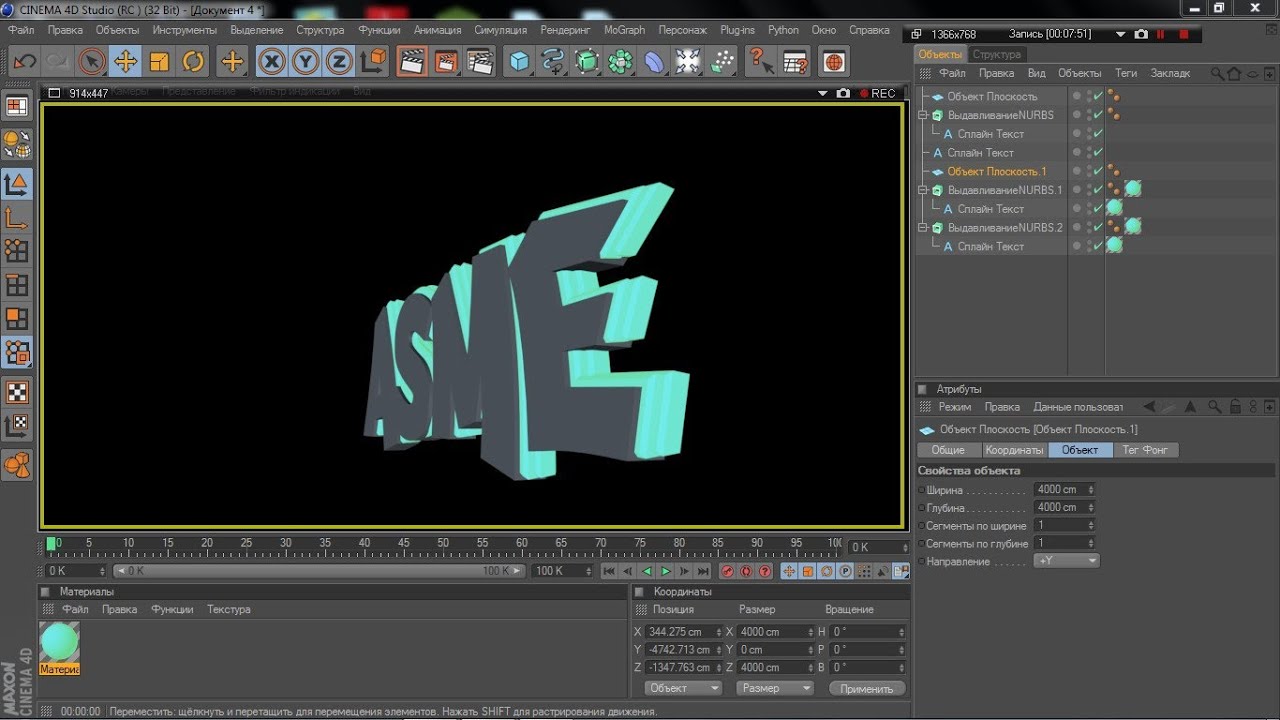Open the deformer objects icon

[x=654, y=62]
